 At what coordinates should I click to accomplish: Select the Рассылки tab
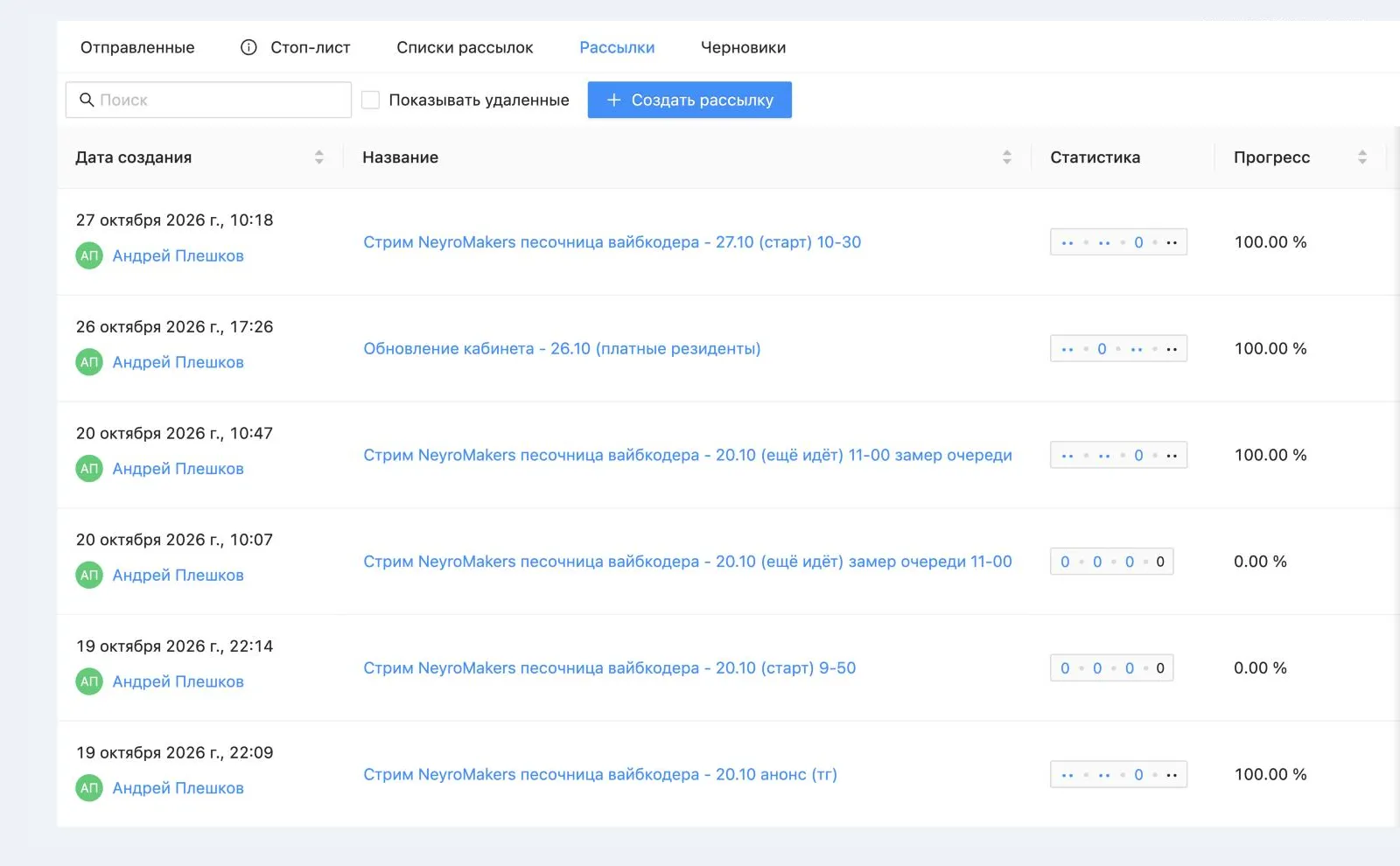coord(617,47)
